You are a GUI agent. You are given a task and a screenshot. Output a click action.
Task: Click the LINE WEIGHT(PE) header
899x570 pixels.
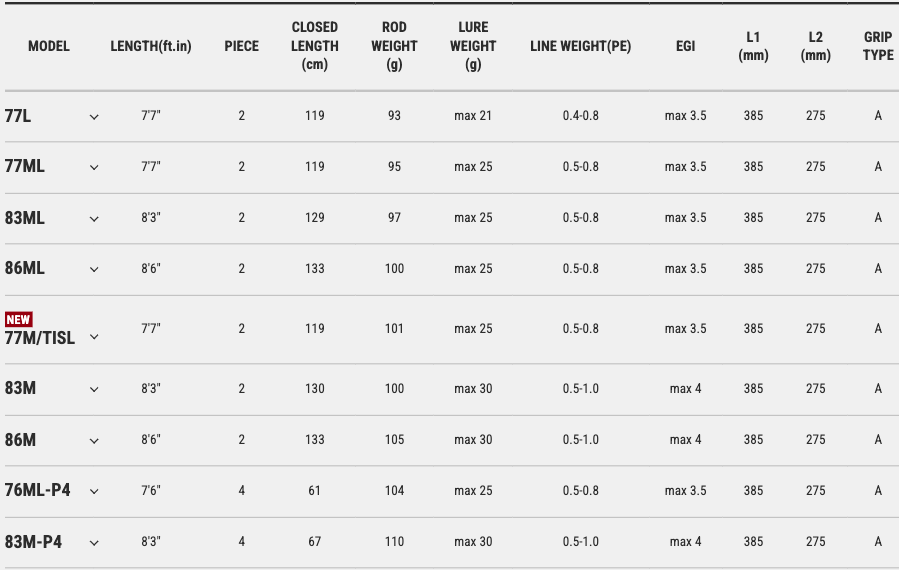pos(580,46)
